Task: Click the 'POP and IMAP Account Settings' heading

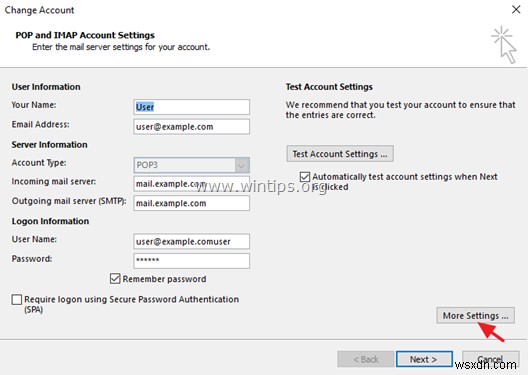Action: [85, 35]
